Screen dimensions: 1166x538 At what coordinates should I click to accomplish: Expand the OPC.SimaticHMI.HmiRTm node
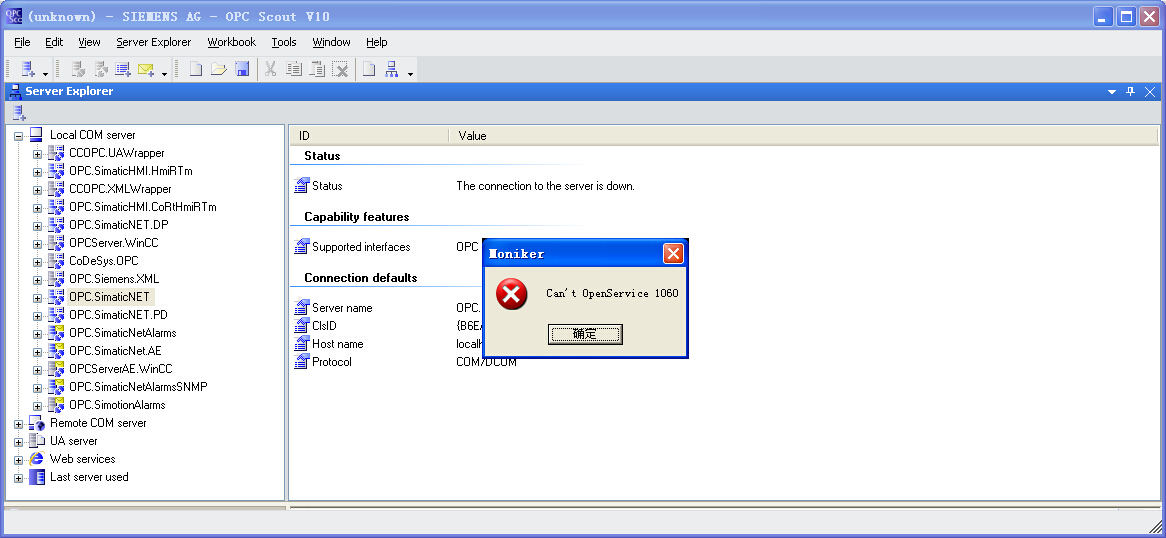[x=37, y=172]
